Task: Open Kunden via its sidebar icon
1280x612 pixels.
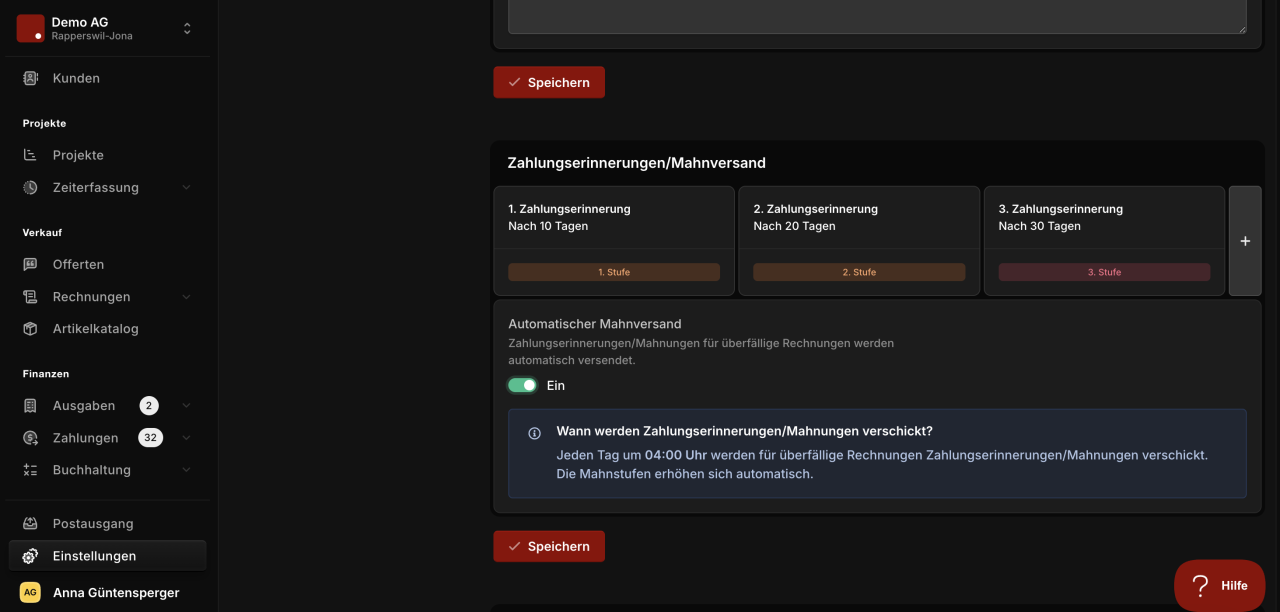Action: (31, 78)
